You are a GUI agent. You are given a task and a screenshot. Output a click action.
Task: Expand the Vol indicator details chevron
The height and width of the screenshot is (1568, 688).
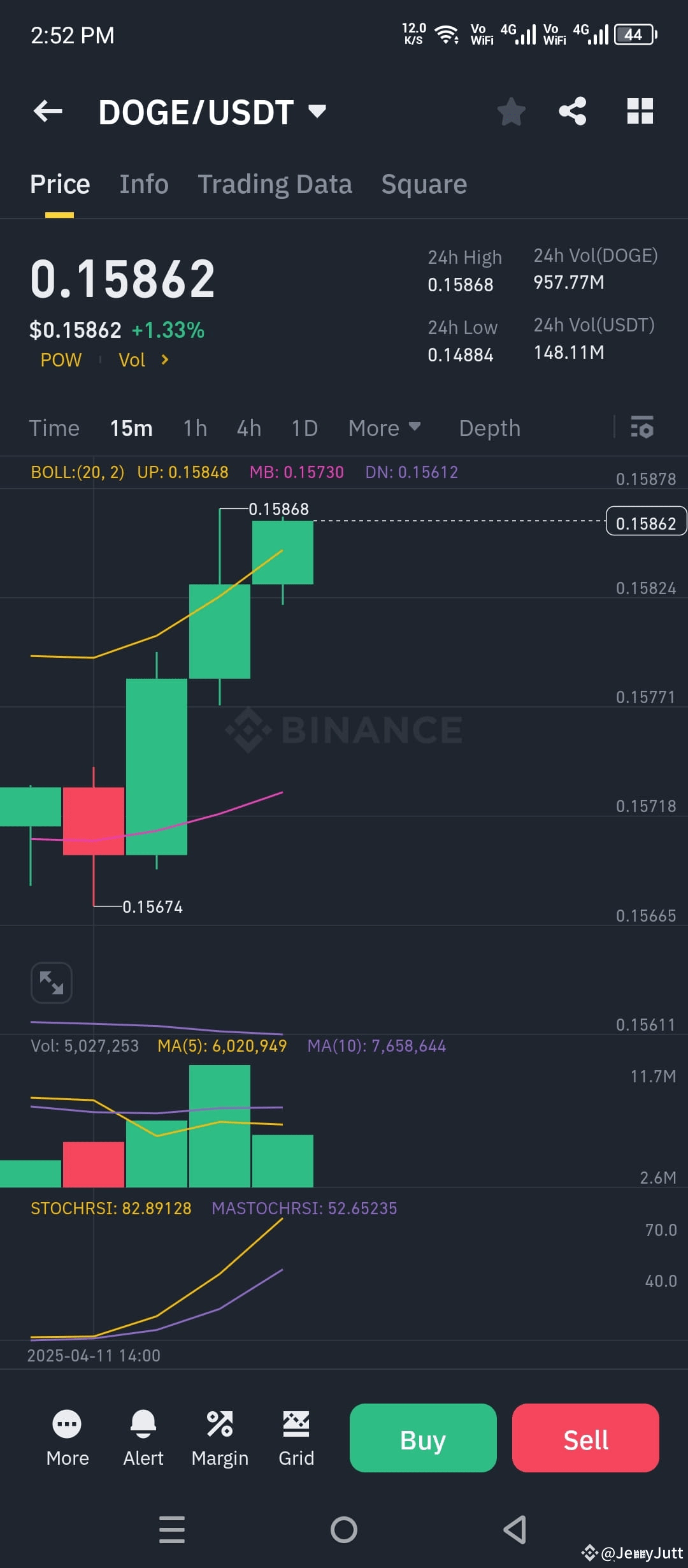click(x=164, y=359)
